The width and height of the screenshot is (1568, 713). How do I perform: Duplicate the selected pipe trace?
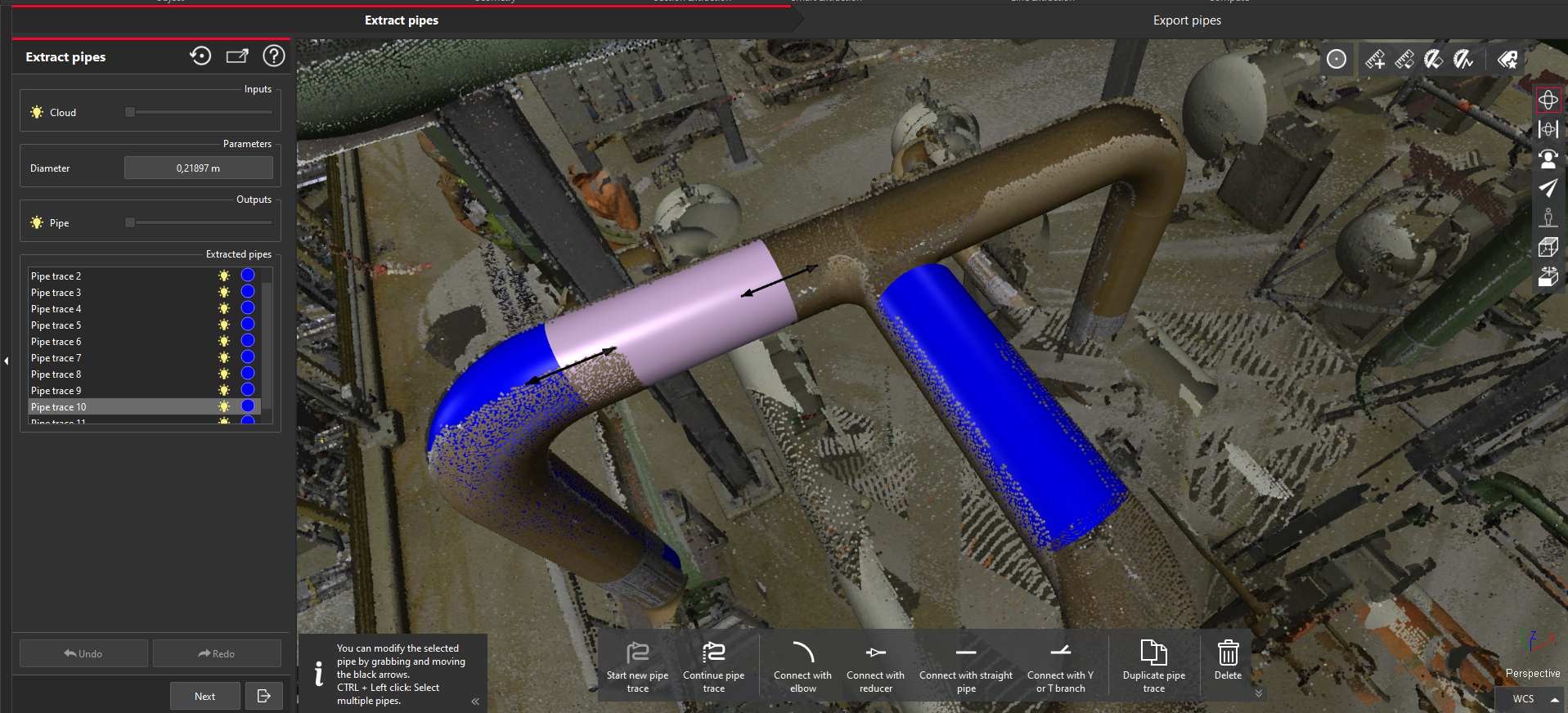(1153, 666)
